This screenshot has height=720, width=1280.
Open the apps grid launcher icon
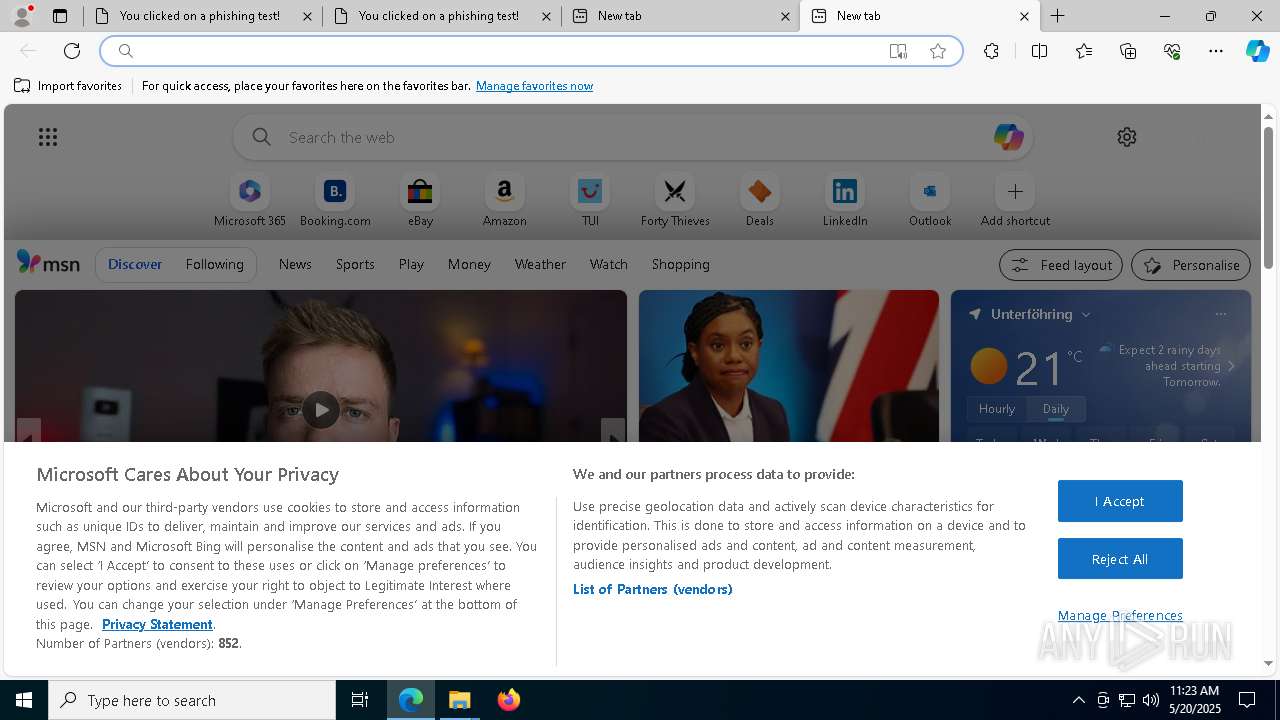pos(48,137)
